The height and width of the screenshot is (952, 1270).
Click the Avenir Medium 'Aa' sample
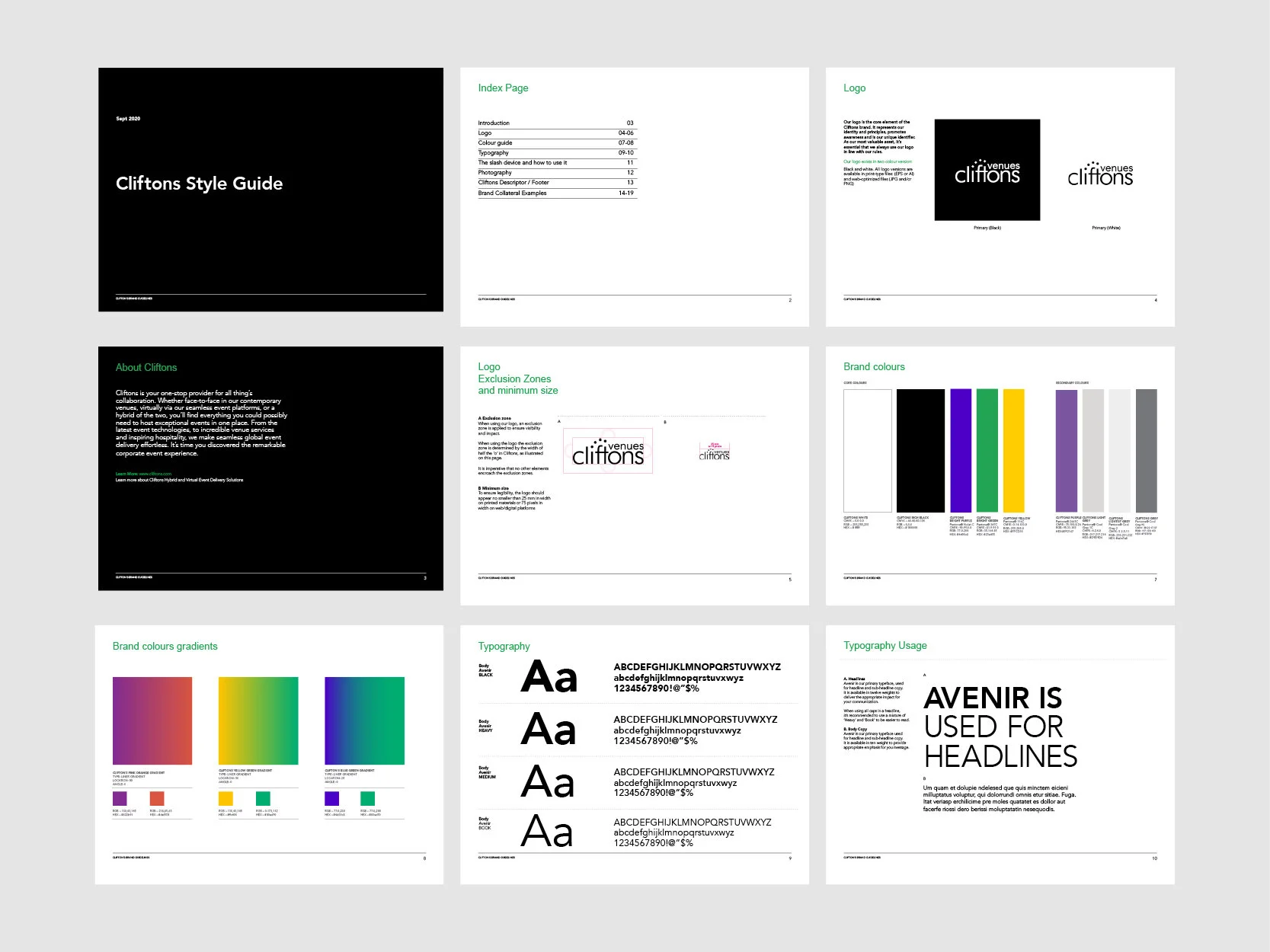(548, 781)
